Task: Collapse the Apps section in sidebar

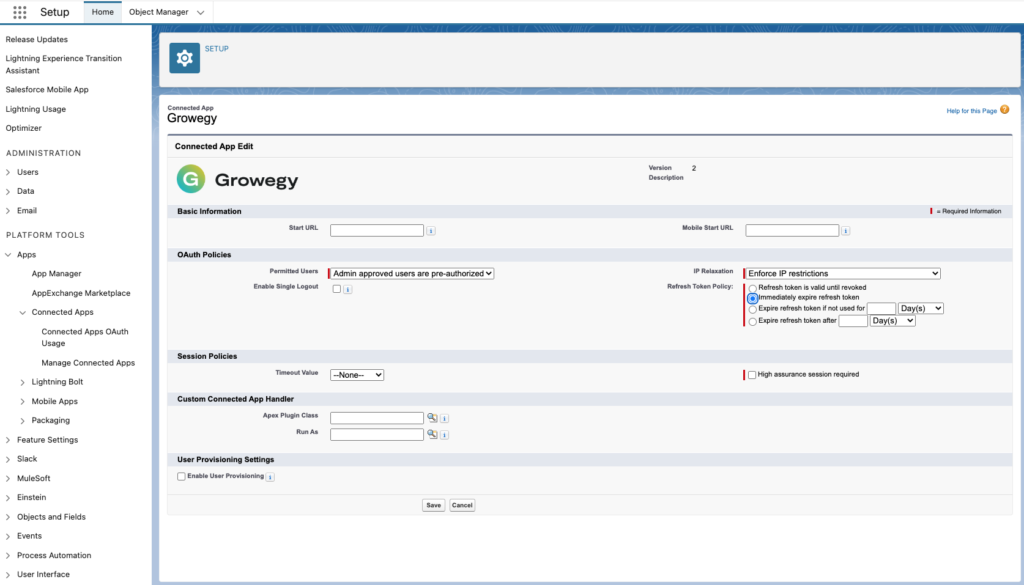Action: click(x=8, y=255)
